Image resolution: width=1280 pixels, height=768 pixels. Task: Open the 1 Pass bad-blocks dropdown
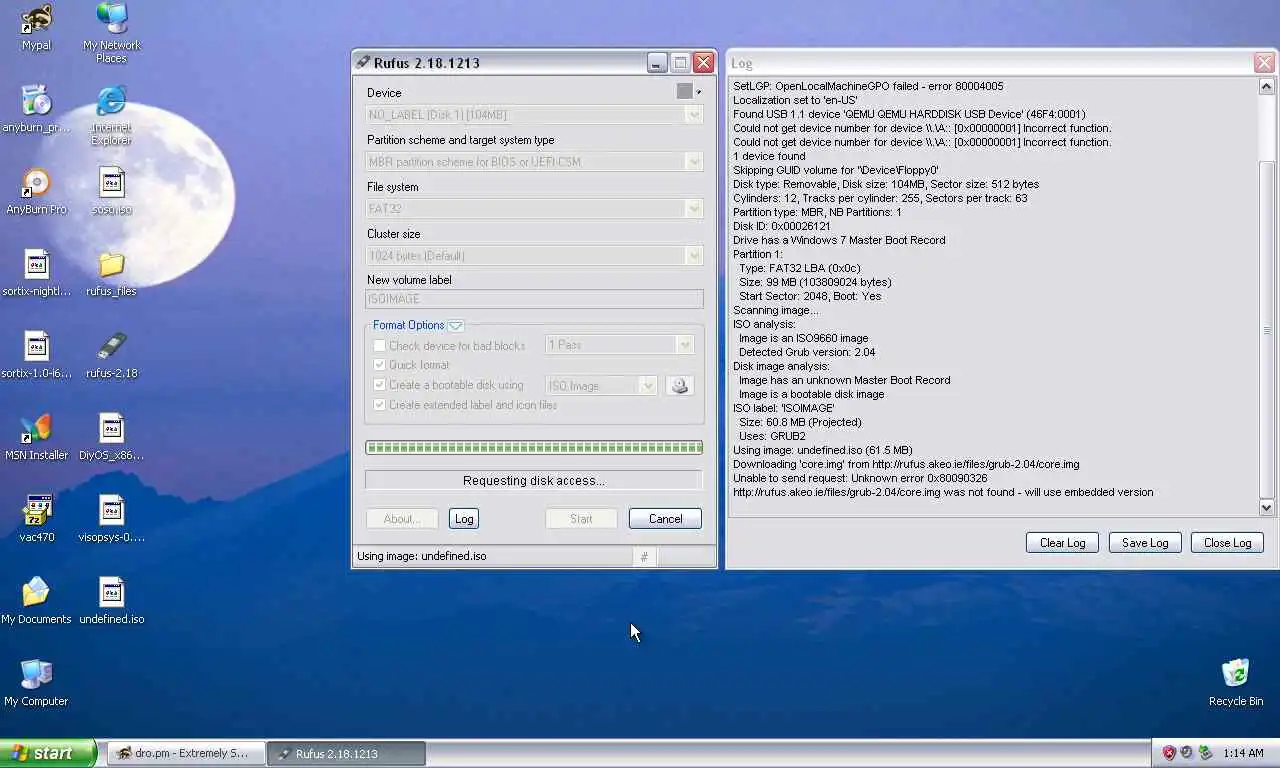[x=620, y=345]
